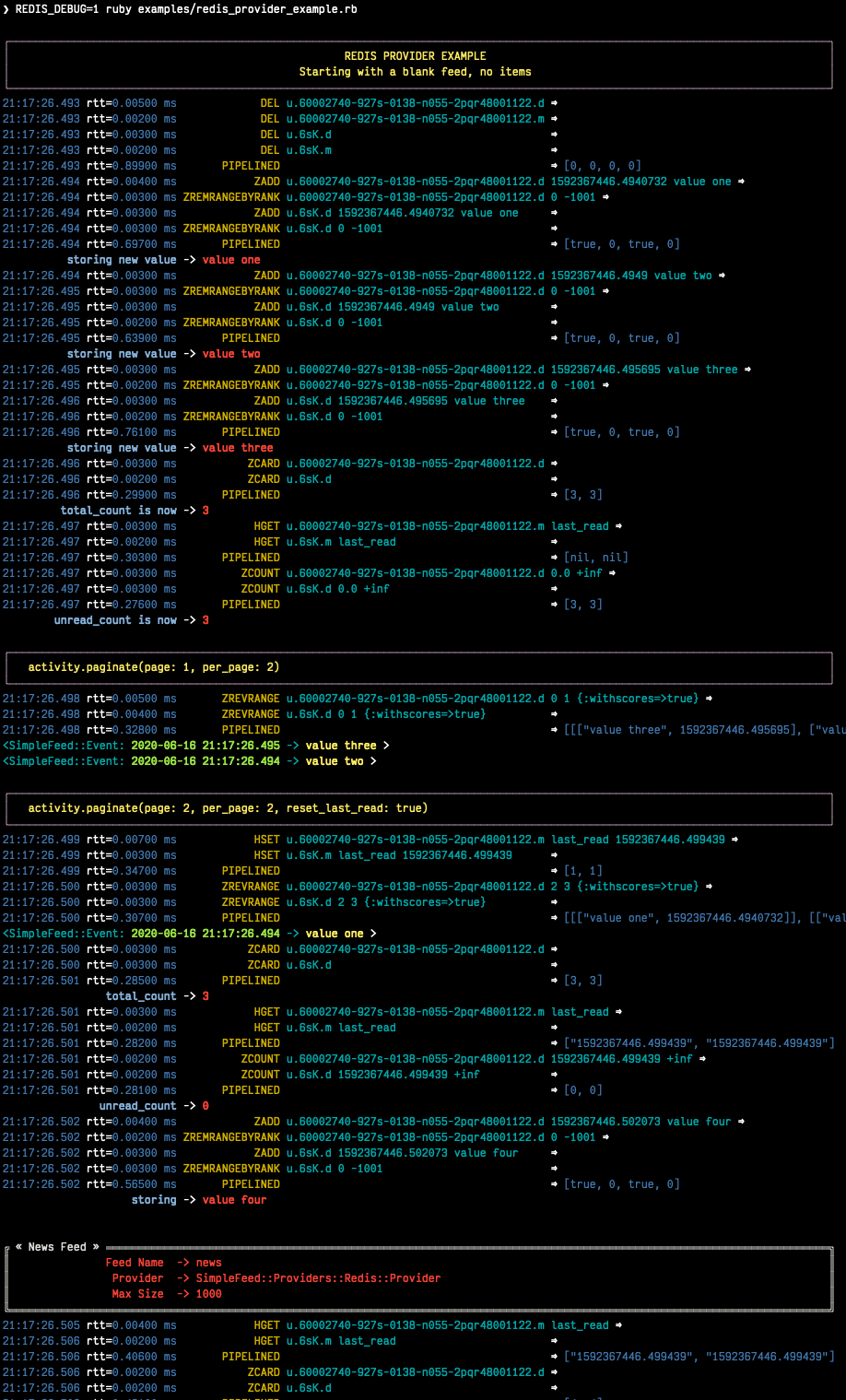Click the 'rtt=0.27600 ms' value

point(132,605)
